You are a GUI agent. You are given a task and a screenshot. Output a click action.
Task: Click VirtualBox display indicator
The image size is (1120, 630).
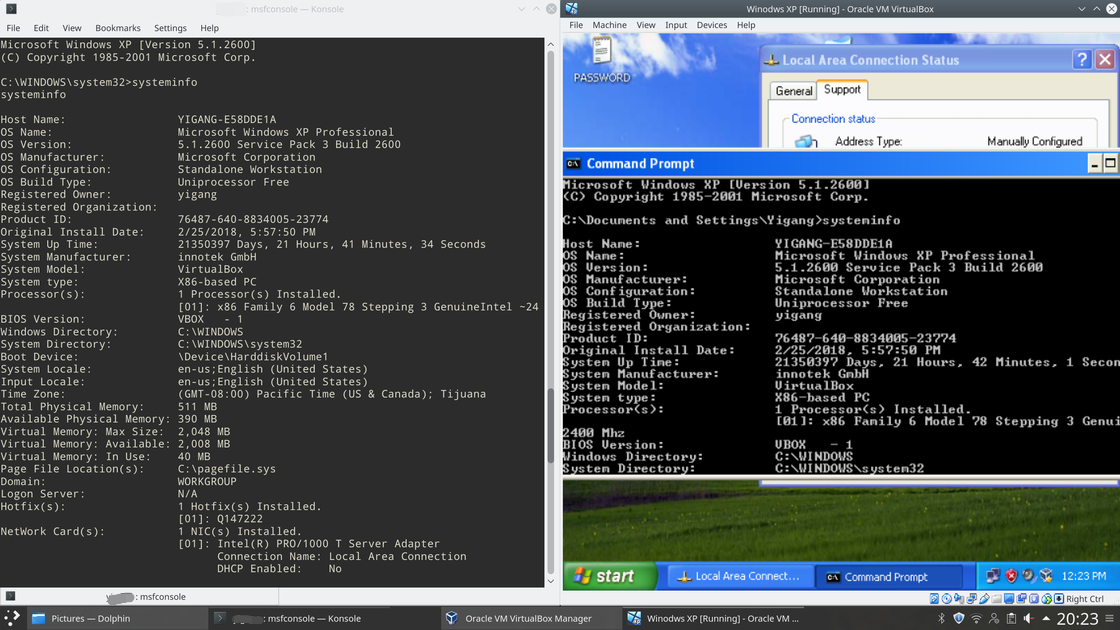1009,599
